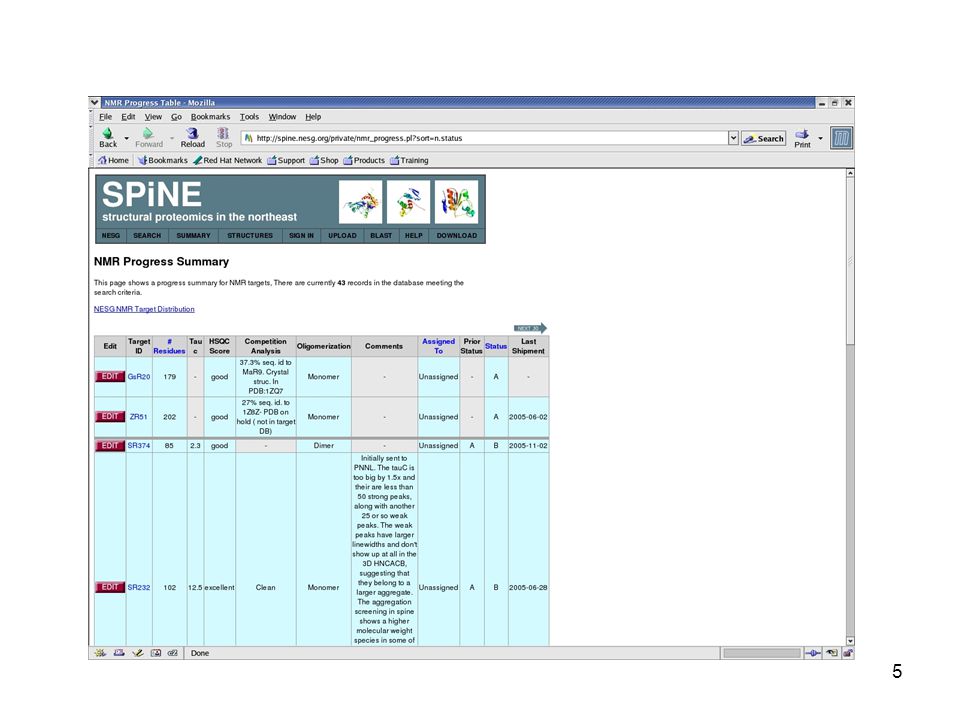Open the Composer component icon in status bar
This screenshot has width=960, height=720.
pos(138,653)
